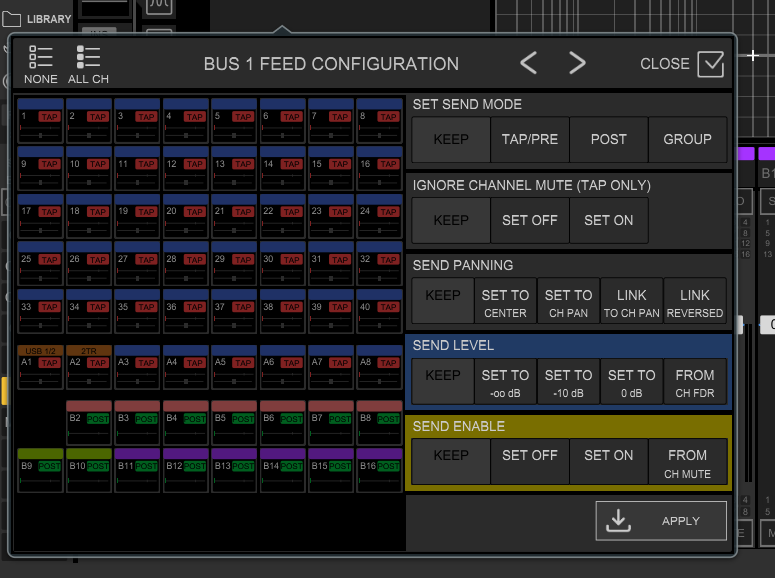Set send panning to center

pyautogui.click(x=505, y=301)
